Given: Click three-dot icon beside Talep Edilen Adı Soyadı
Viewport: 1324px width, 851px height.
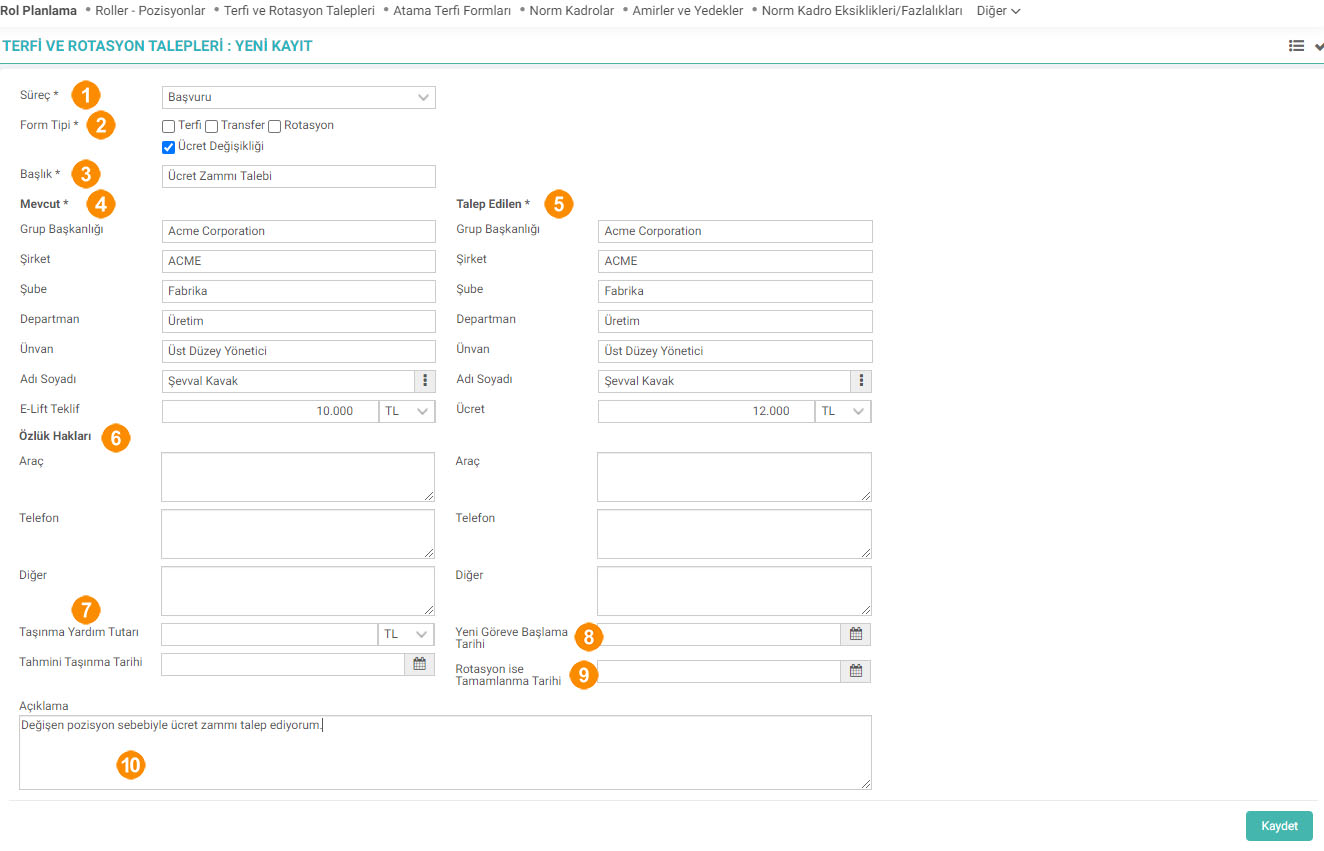Looking at the screenshot, I should coord(861,381).
